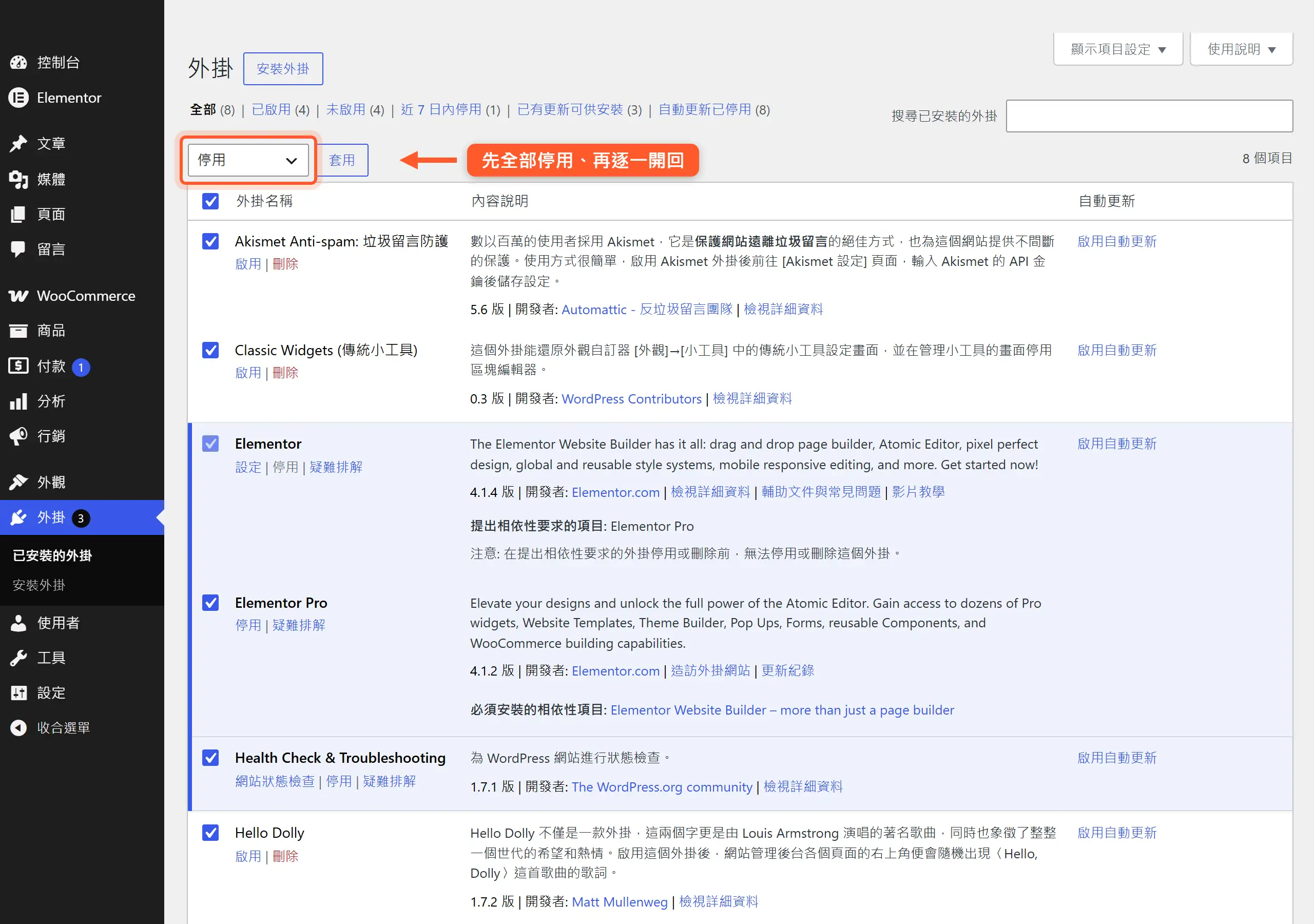
Task: Open the 控制台 dashboard icon
Action: 18,63
